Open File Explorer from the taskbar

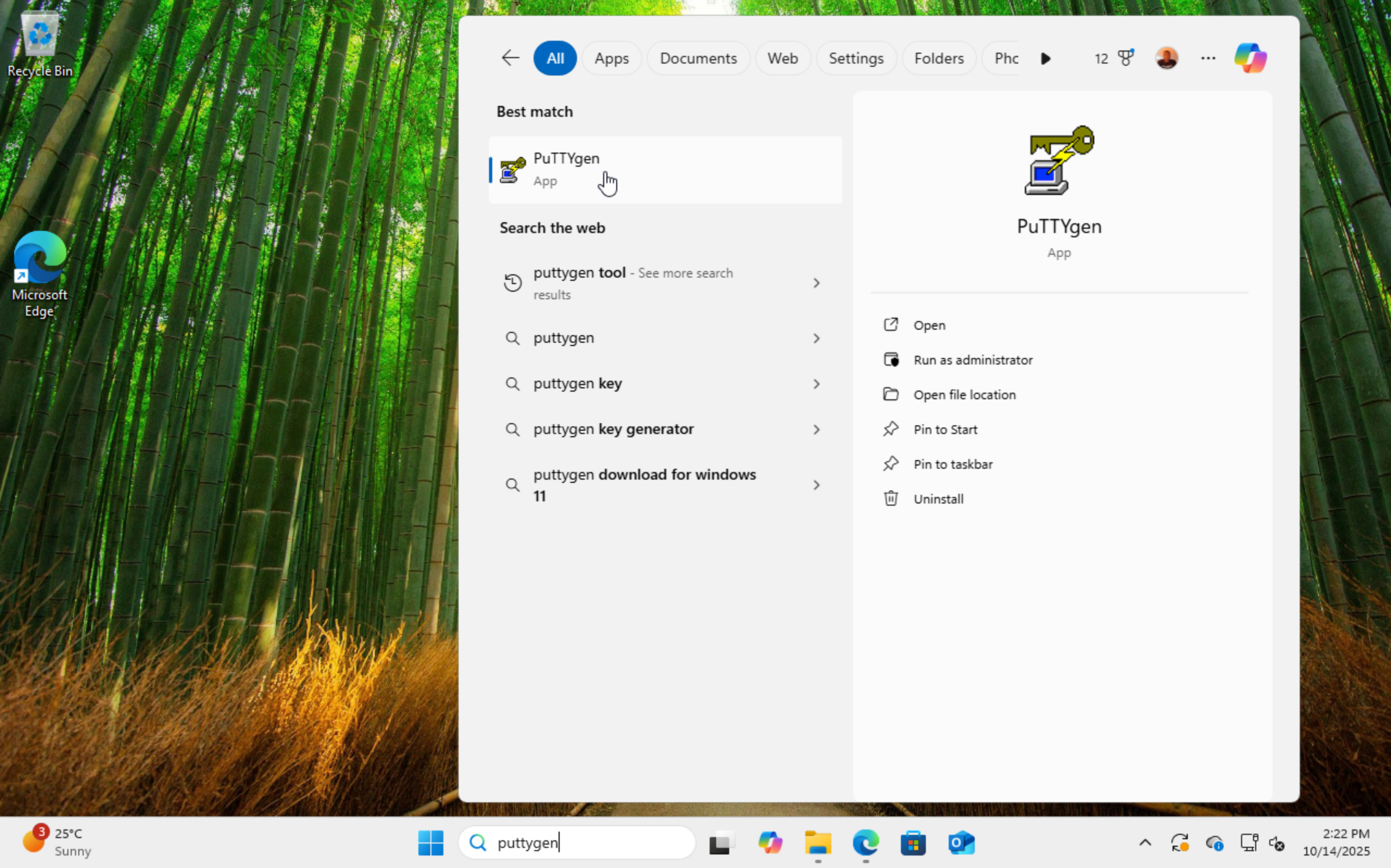click(818, 842)
